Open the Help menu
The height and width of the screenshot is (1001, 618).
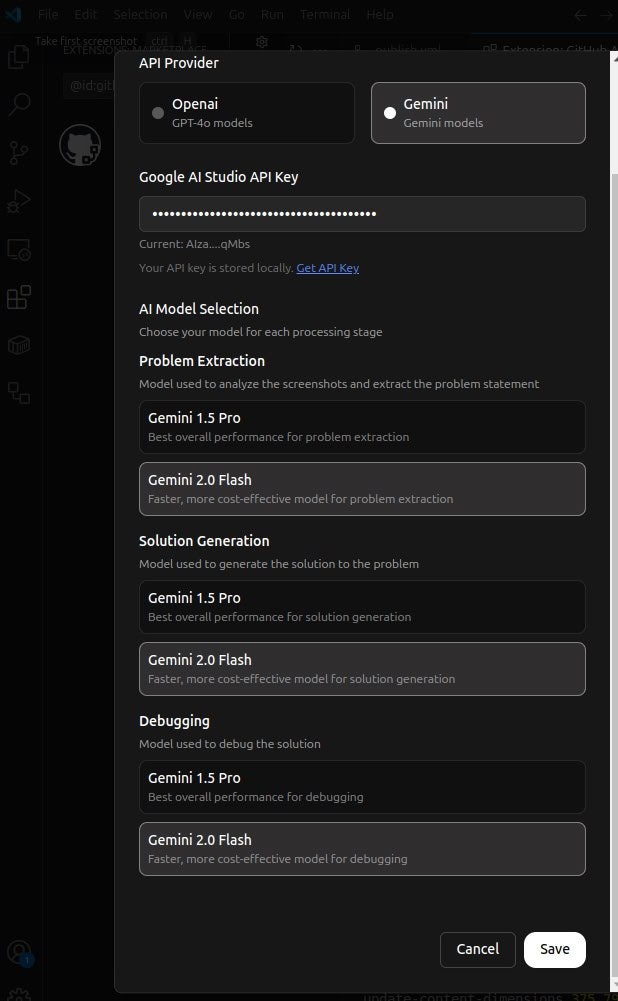pyautogui.click(x=380, y=14)
